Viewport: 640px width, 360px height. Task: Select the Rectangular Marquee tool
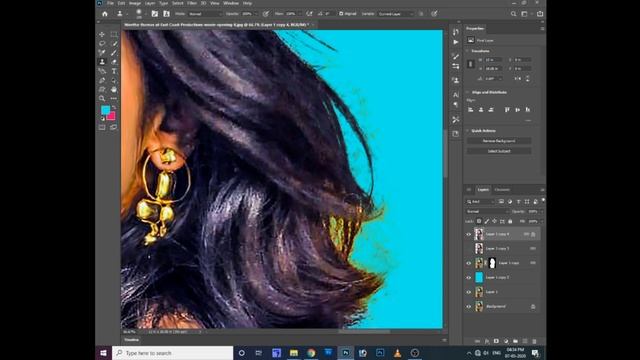pos(113,35)
